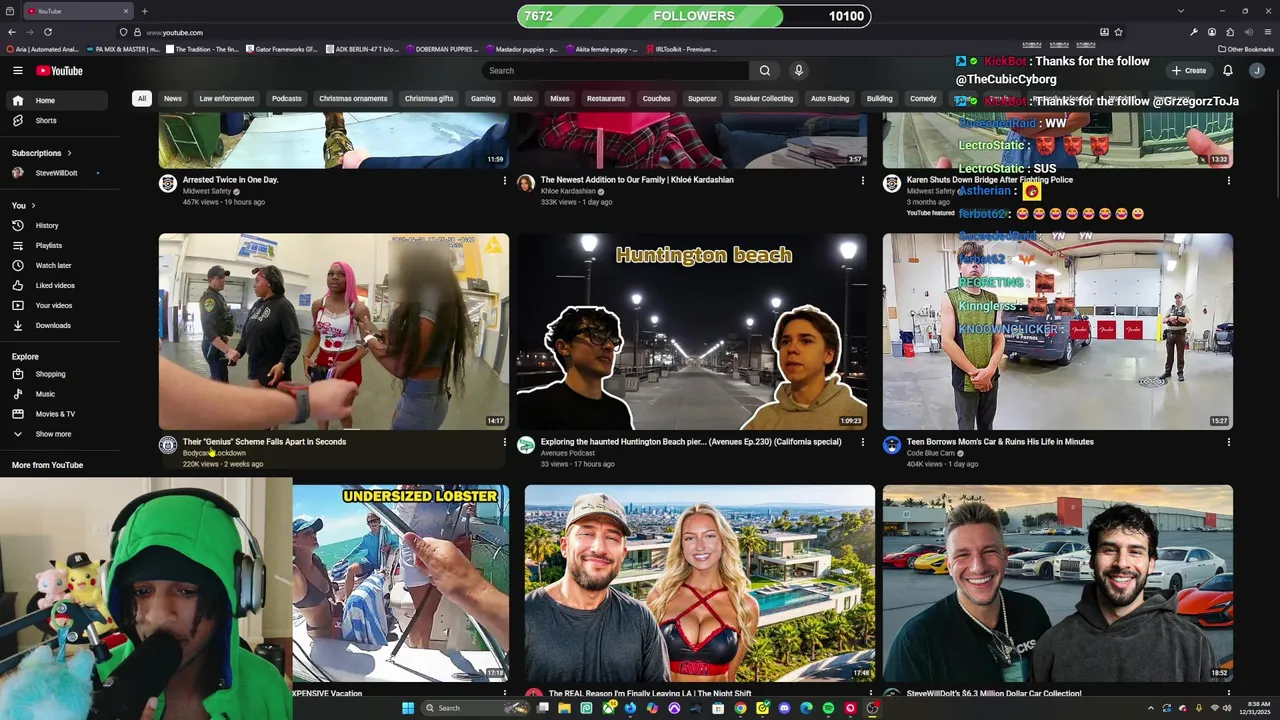Open Avenues Podcast channel link
1280x720 pixels.
tap(567, 453)
